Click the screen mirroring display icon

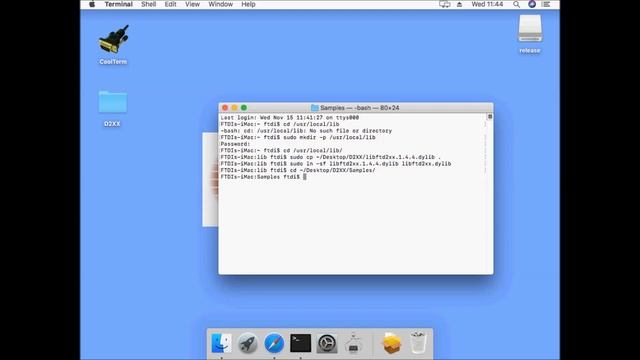444,4
